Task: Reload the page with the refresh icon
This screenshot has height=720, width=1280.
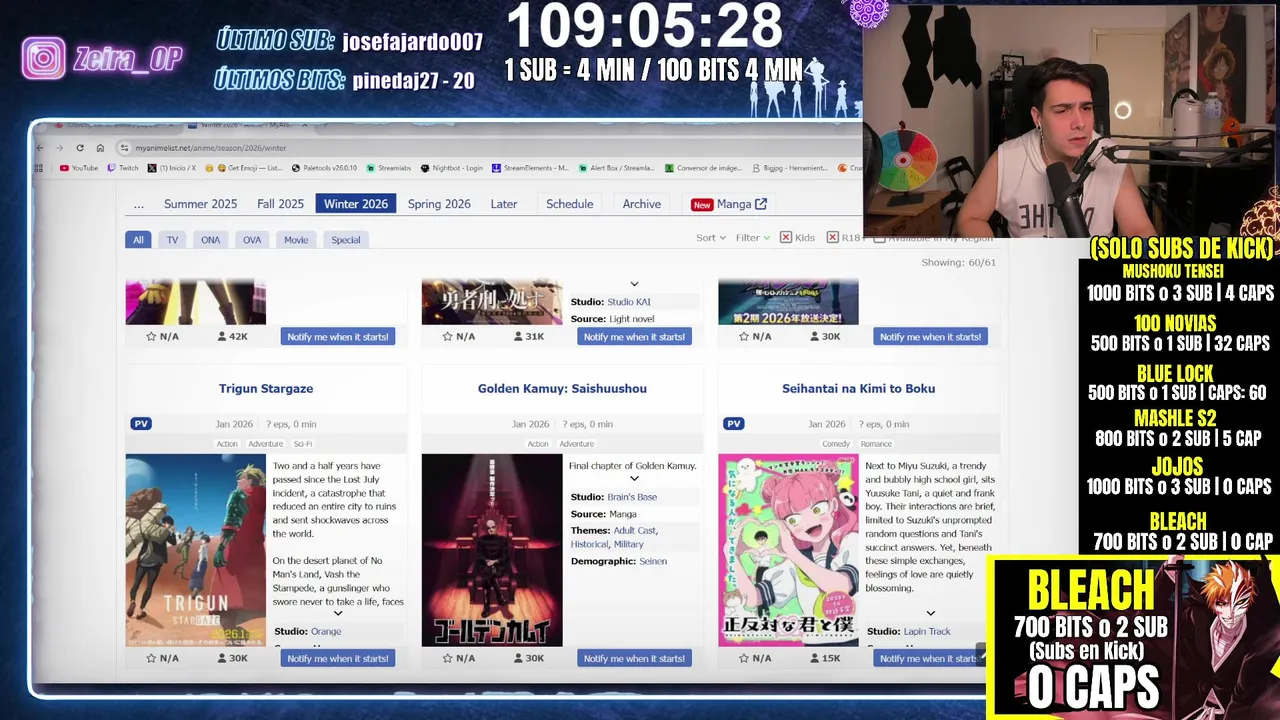Action: (80, 148)
